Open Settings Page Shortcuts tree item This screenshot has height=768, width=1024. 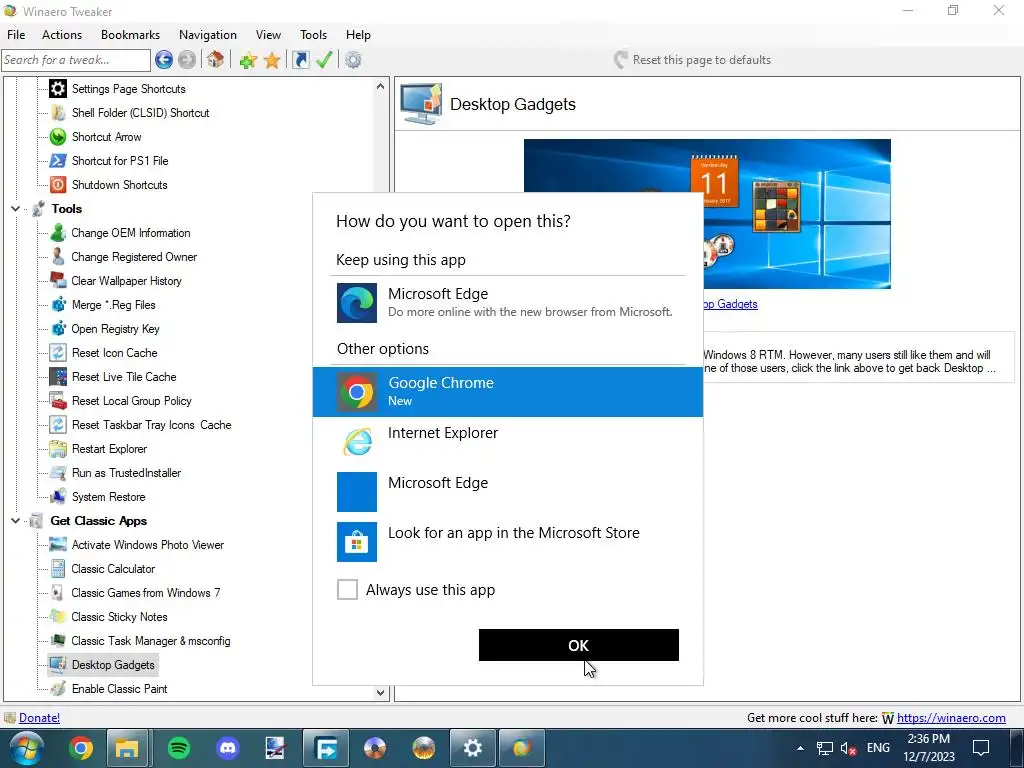pyautogui.click(x=128, y=89)
